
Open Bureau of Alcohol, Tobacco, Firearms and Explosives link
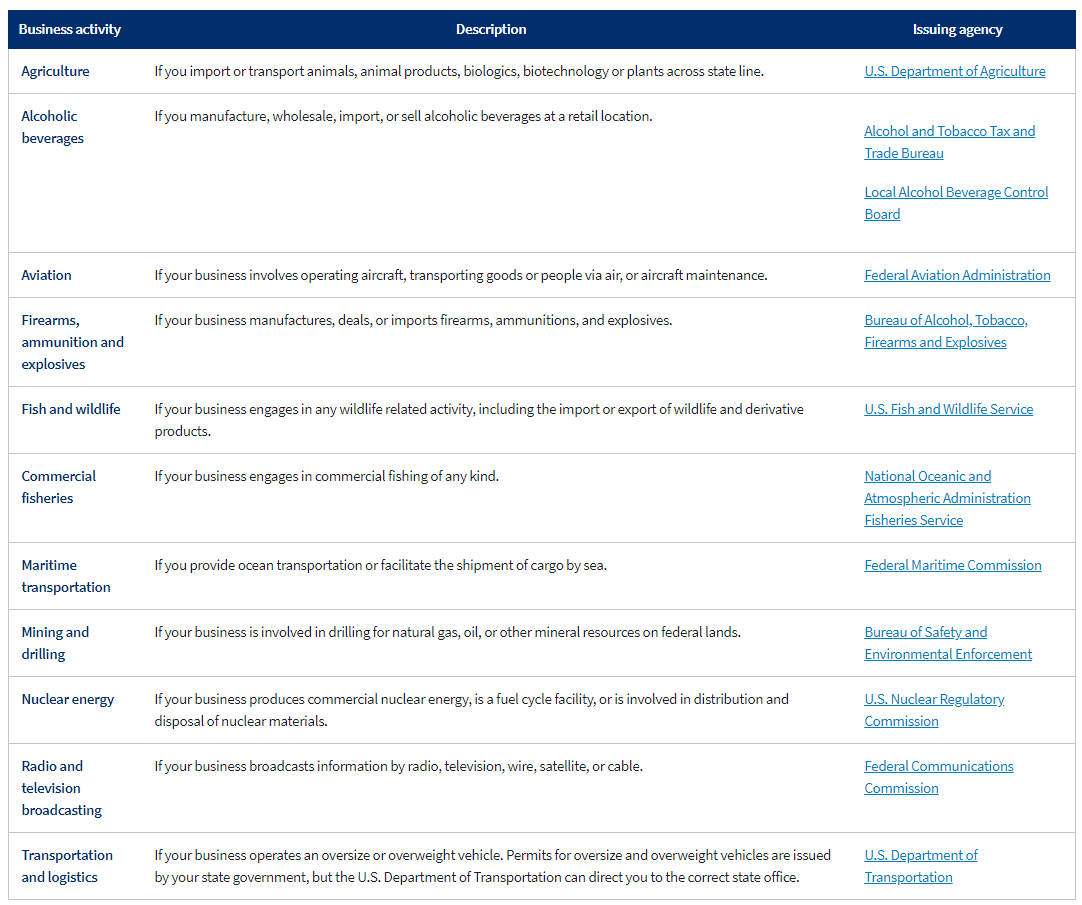click(x=946, y=331)
